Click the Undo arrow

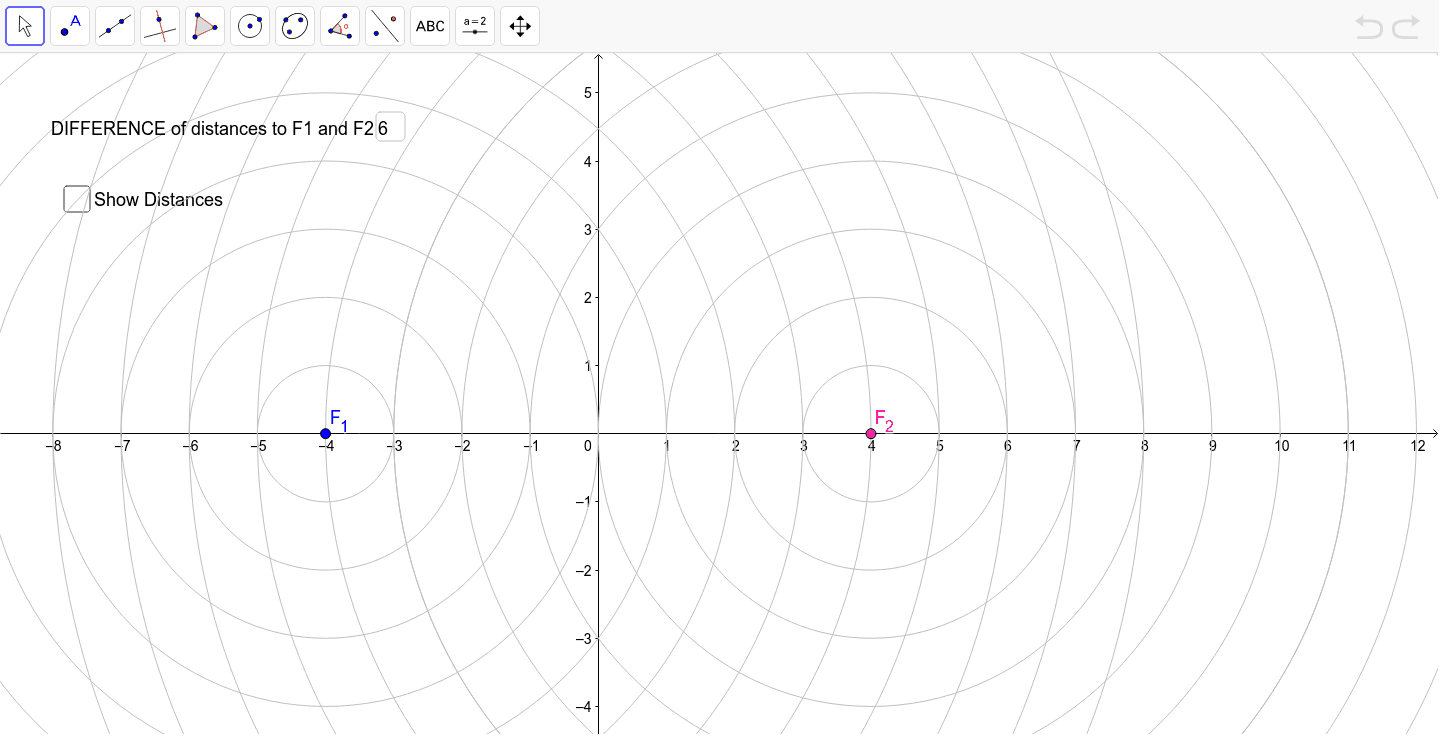tap(1369, 27)
